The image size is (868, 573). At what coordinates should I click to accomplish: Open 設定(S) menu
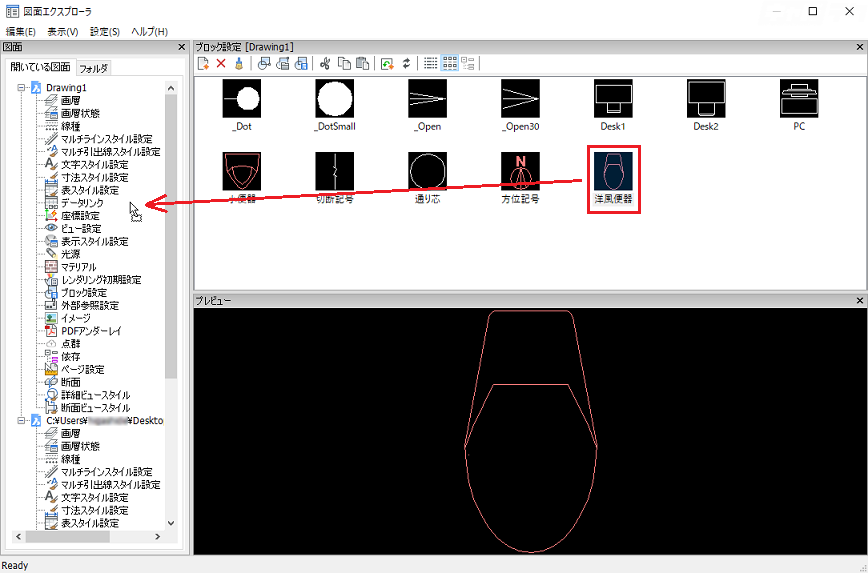(x=105, y=32)
